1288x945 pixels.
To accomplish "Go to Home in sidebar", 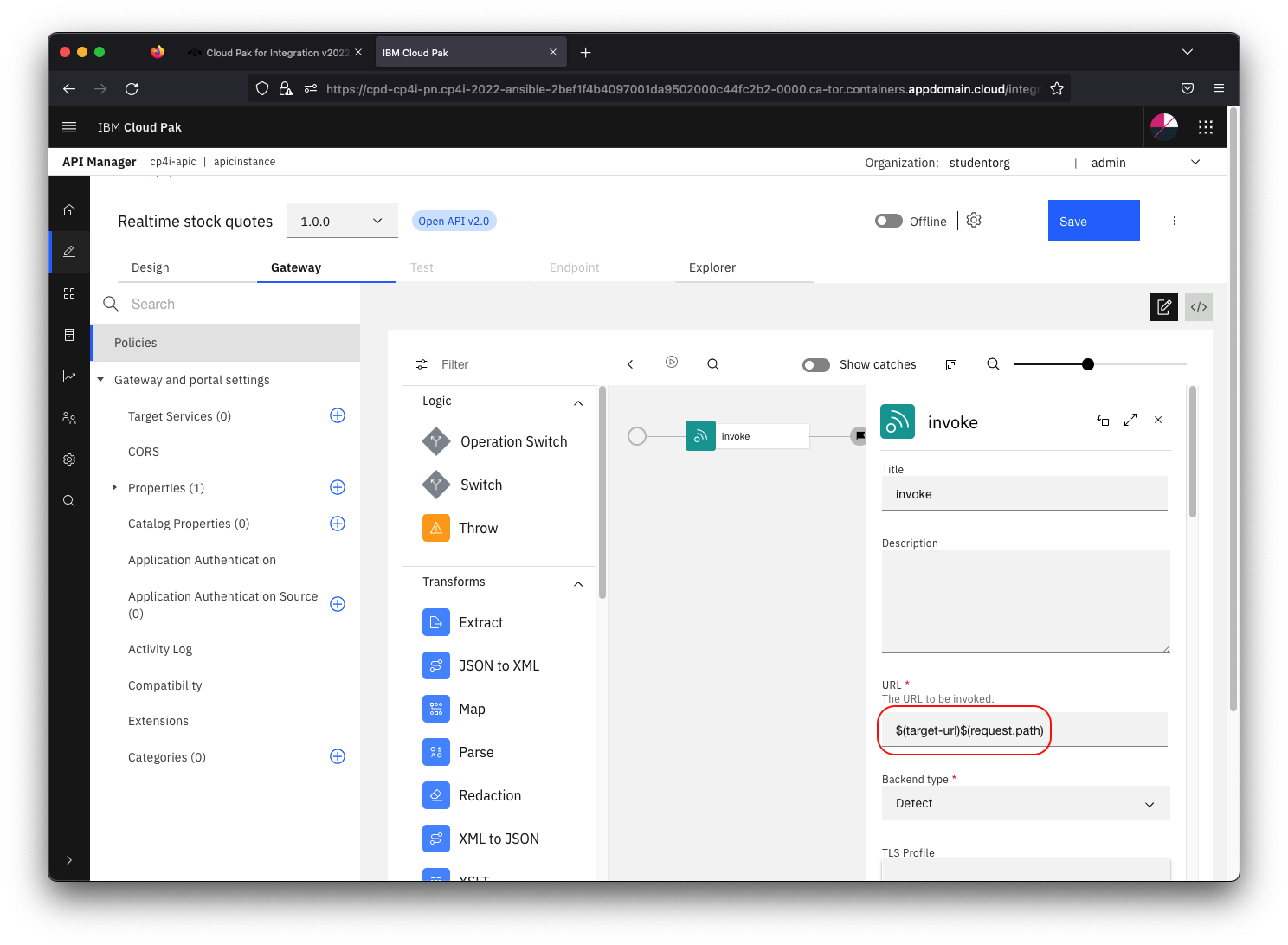I will point(69,210).
